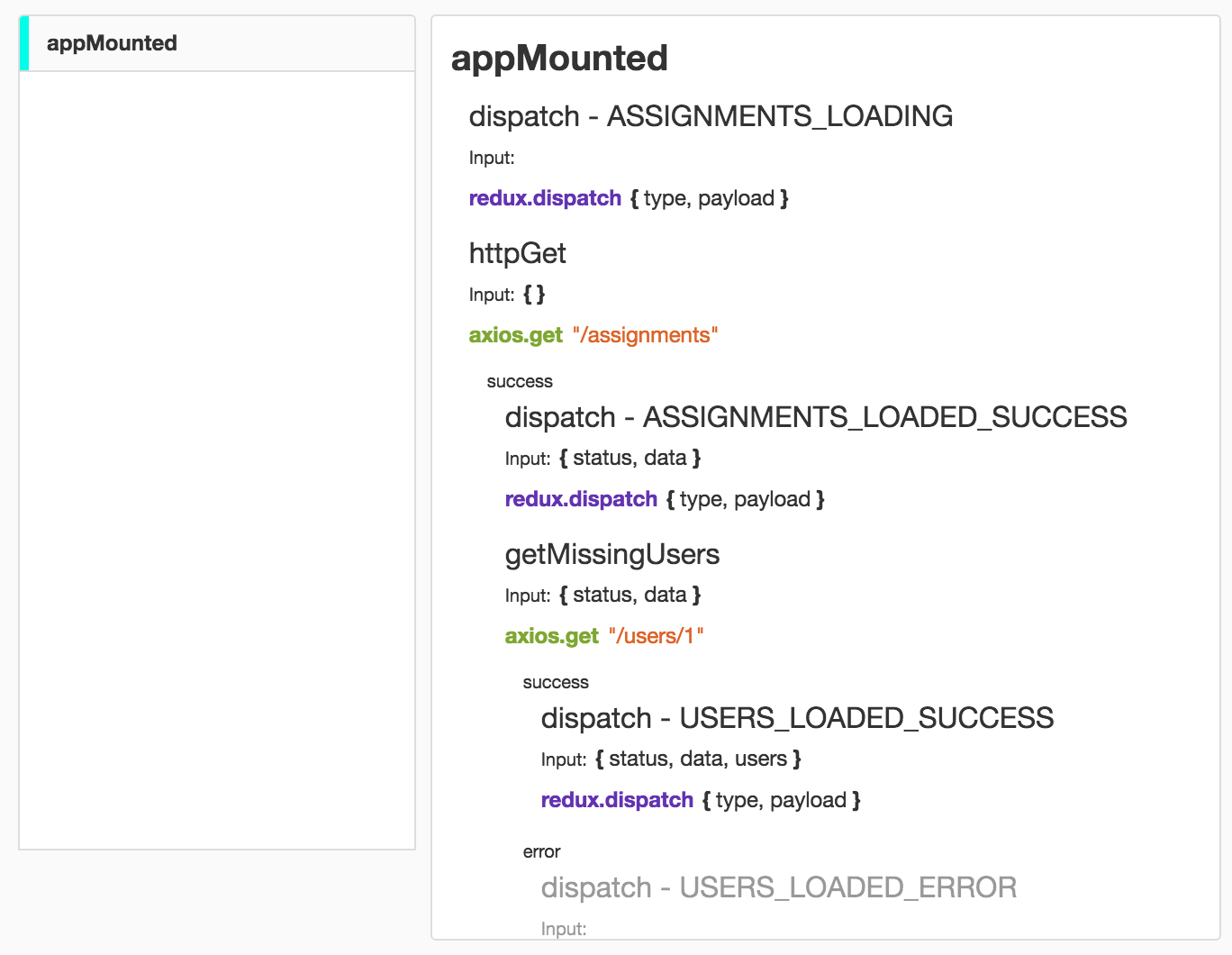Click the error label under getMissingUsers
The image size is (1232, 955).
point(541,851)
